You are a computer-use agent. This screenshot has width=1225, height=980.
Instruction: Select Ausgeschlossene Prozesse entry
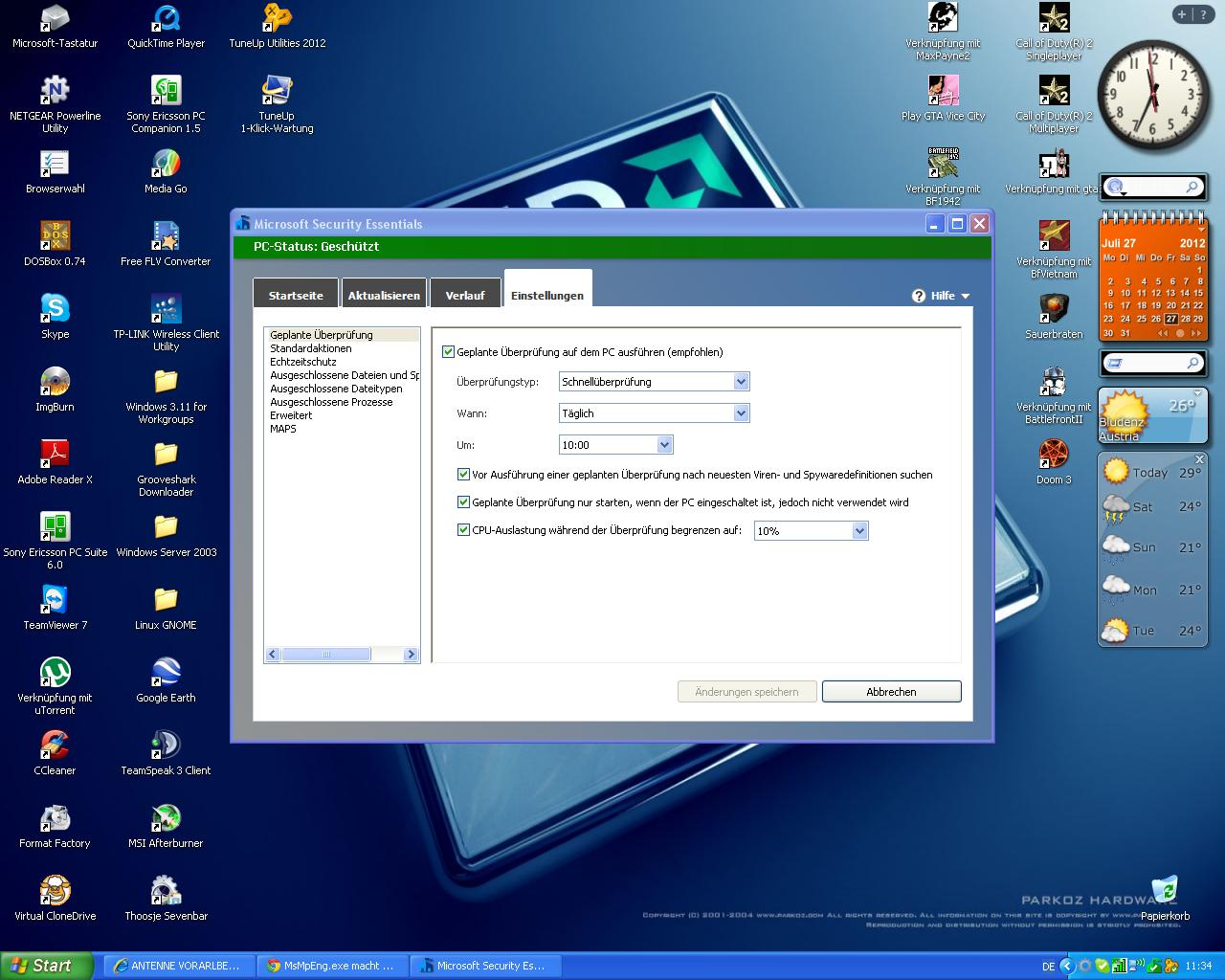pyautogui.click(x=331, y=402)
